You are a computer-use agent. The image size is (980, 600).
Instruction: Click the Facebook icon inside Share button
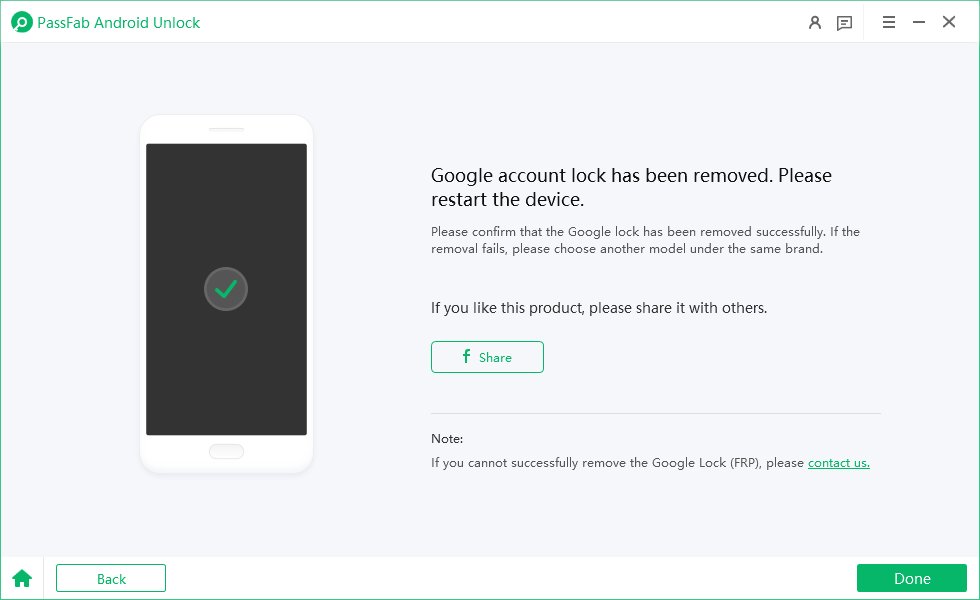pyautogui.click(x=465, y=357)
